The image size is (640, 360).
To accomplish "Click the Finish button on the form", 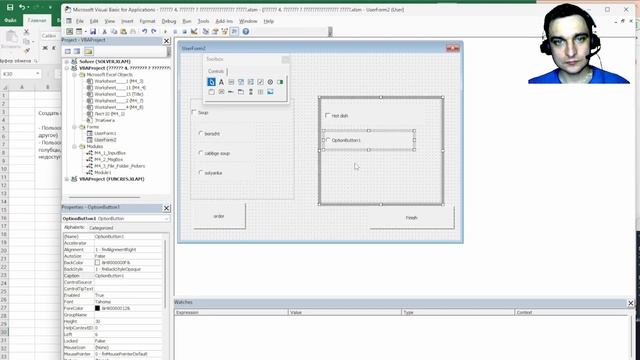I will [x=411, y=218].
